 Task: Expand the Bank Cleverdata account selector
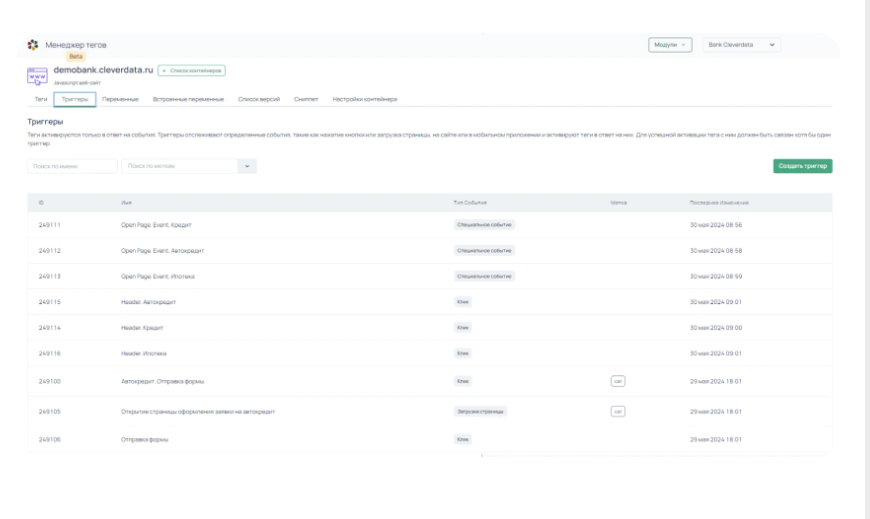(x=742, y=45)
